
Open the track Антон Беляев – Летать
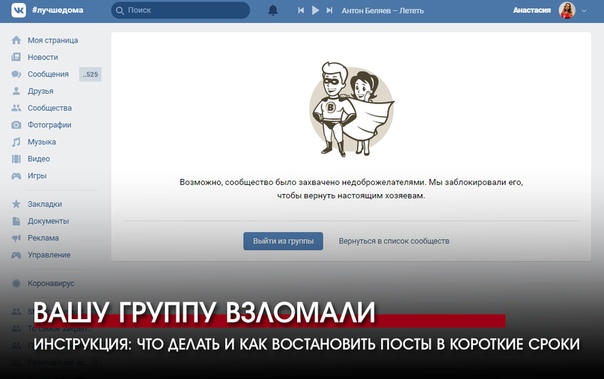point(383,11)
